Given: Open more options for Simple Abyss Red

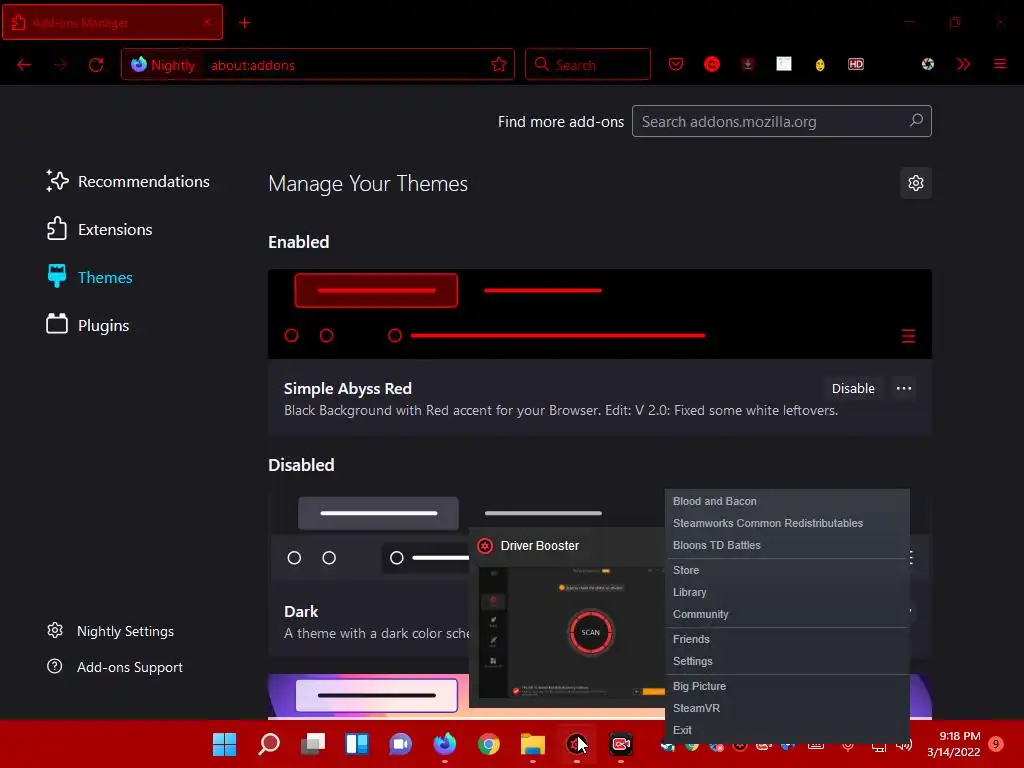Looking at the screenshot, I should pyautogui.click(x=904, y=388).
